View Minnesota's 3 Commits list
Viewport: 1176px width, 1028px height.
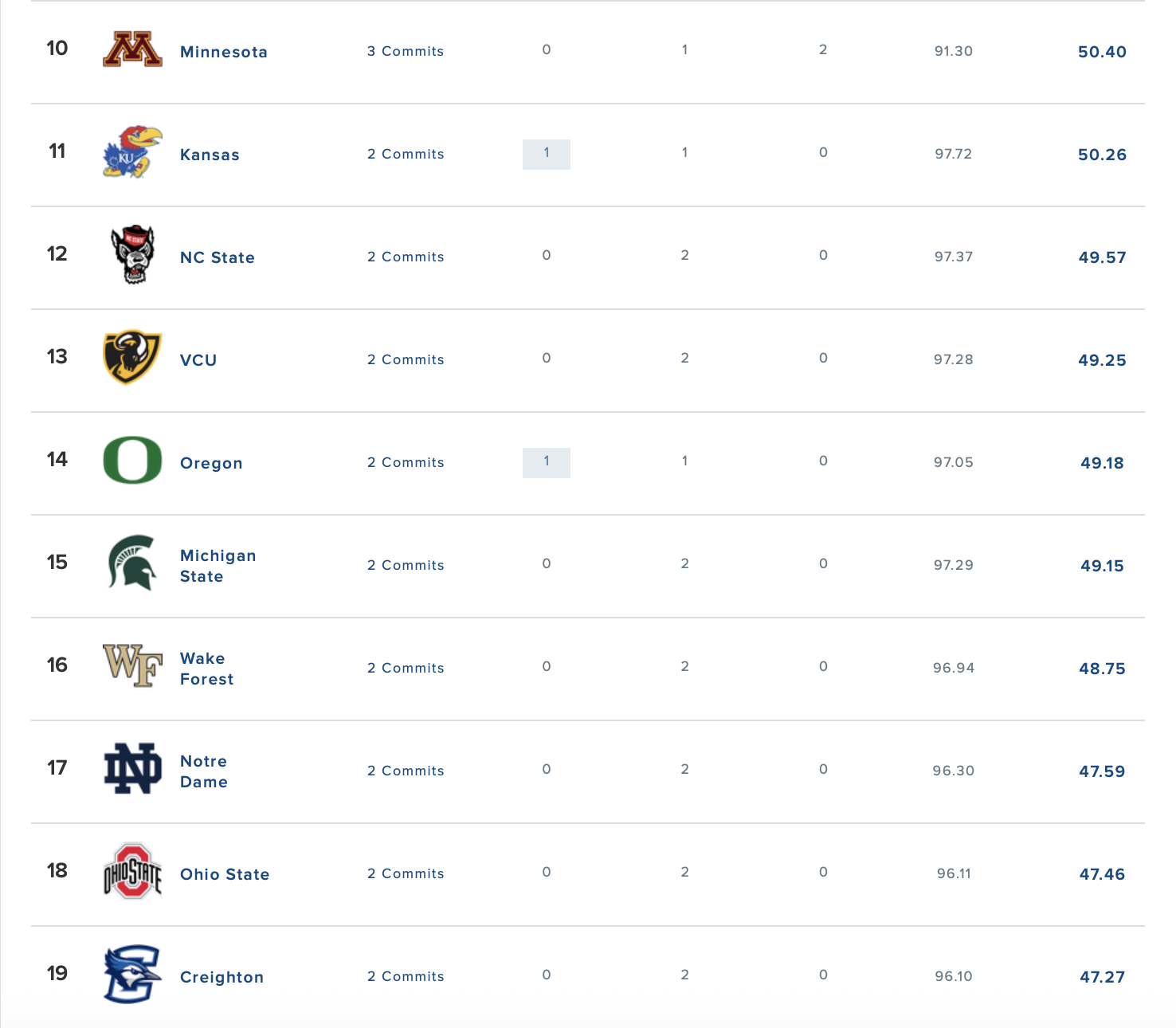tap(406, 51)
